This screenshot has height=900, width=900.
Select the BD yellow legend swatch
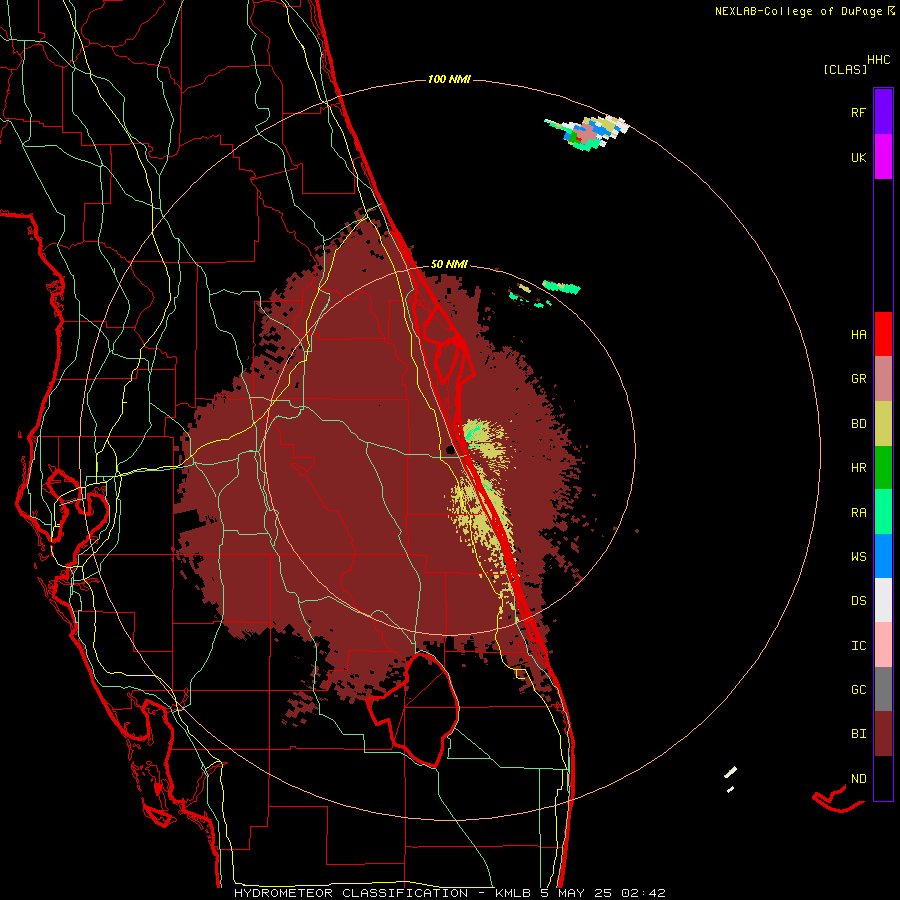click(883, 424)
